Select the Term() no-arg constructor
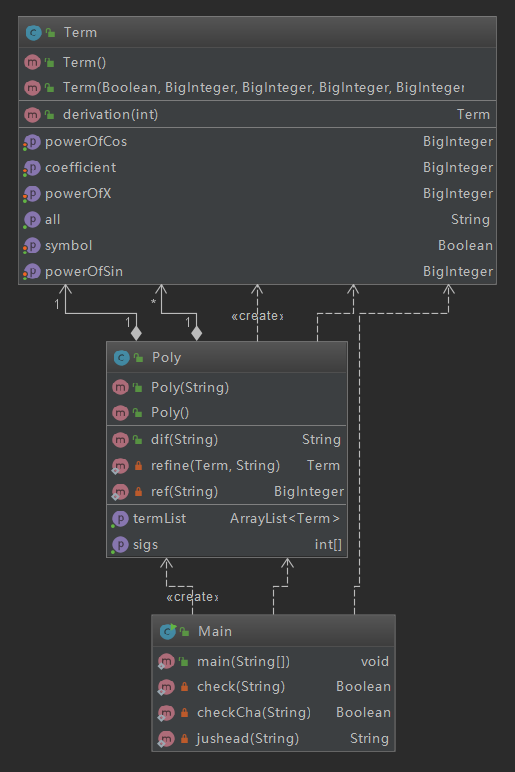The height and width of the screenshot is (772, 515). tap(258, 63)
